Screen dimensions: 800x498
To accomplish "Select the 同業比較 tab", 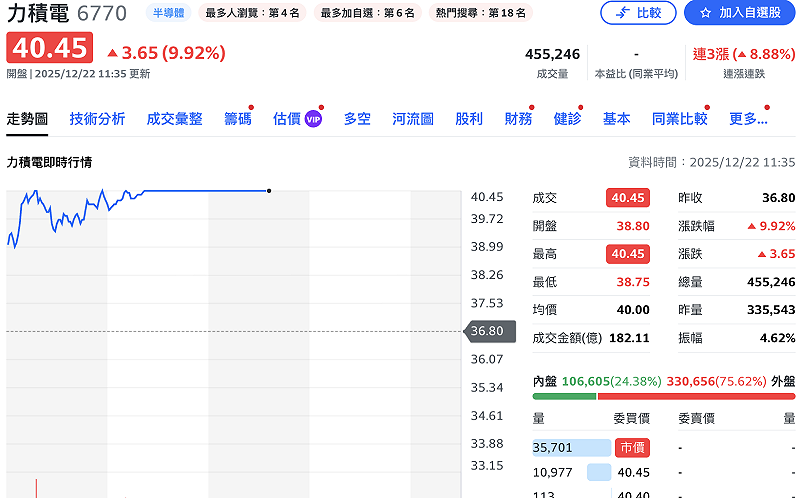I will (x=679, y=119).
